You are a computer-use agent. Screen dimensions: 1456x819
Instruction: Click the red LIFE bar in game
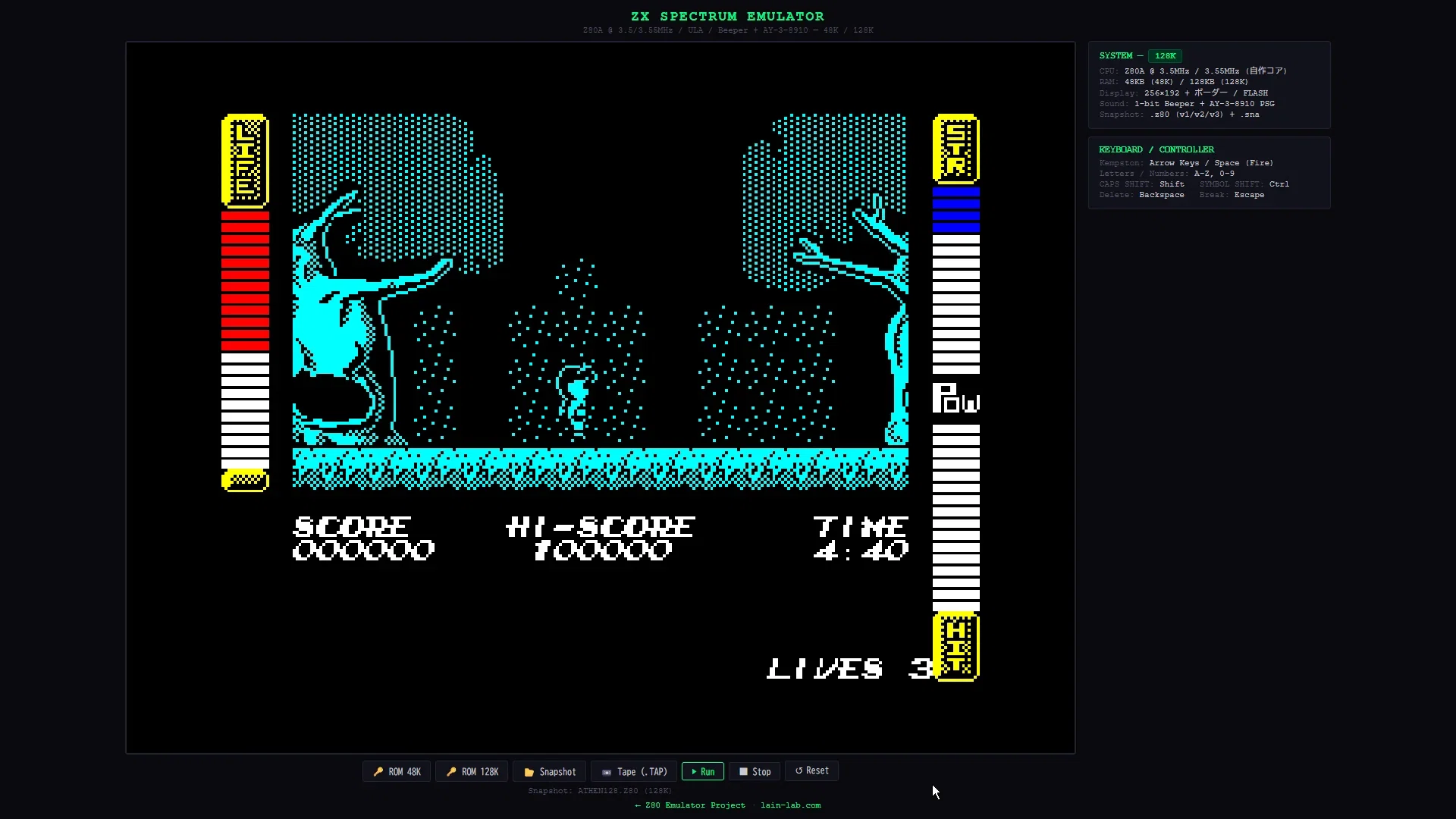coord(245,280)
